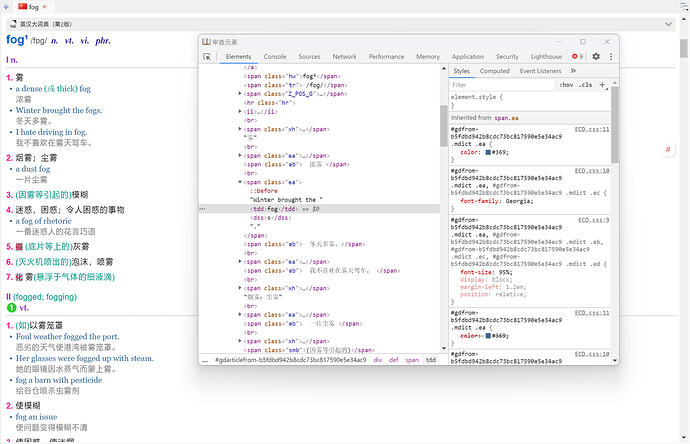Jump to the vi. part-of-speech link
Viewport: 690px width, 444px height.
click(x=84, y=41)
